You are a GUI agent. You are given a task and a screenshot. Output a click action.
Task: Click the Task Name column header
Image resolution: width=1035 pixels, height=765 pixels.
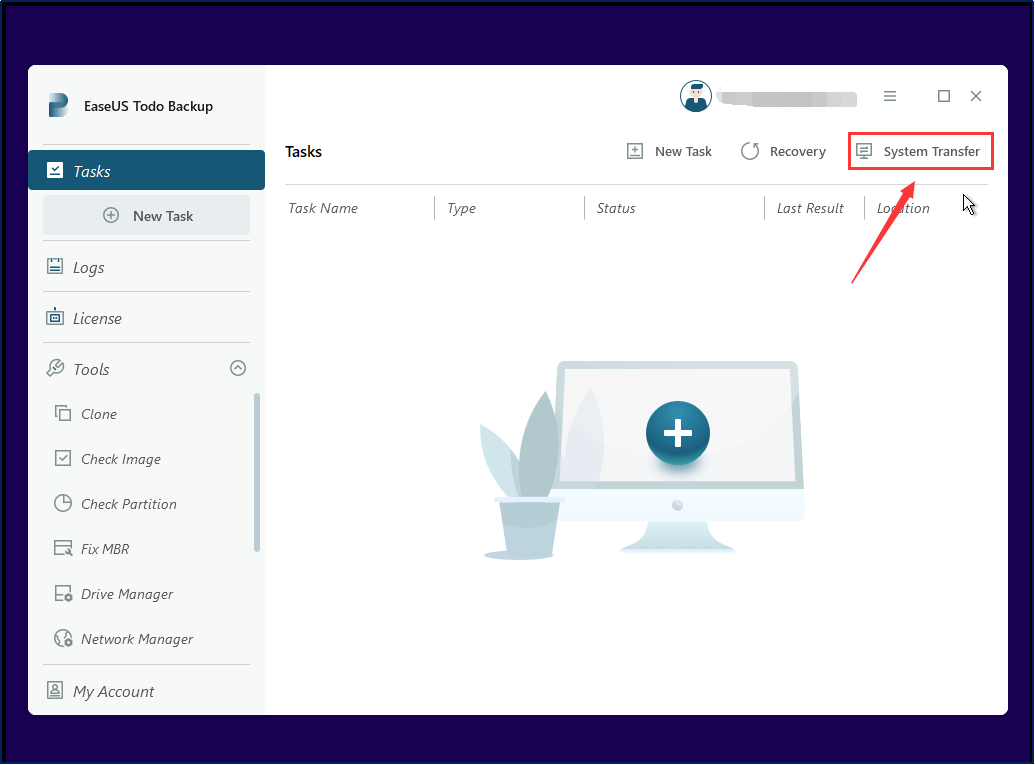tap(323, 208)
